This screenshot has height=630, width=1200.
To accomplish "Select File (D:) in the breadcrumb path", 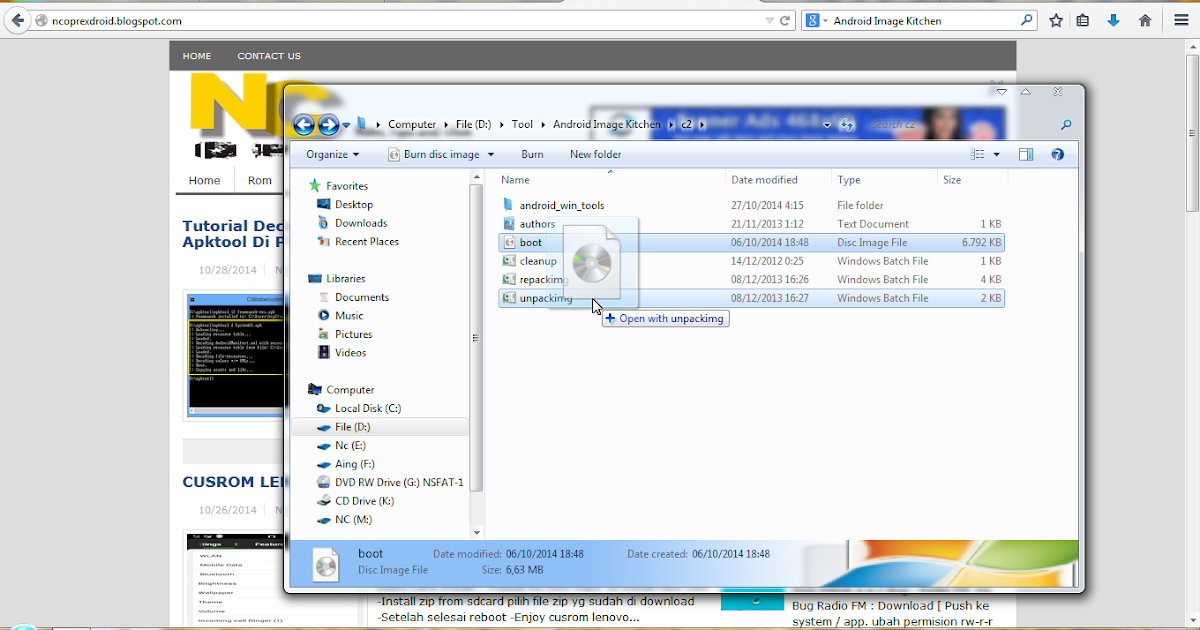I will [473, 125].
